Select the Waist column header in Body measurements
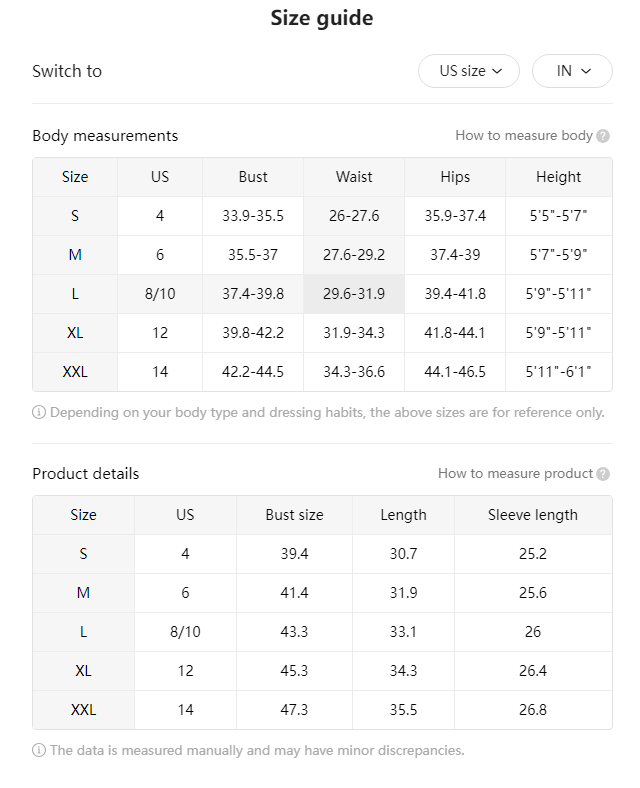Image resolution: width=640 pixels, height=788 pixels. (x=354, y=177)
